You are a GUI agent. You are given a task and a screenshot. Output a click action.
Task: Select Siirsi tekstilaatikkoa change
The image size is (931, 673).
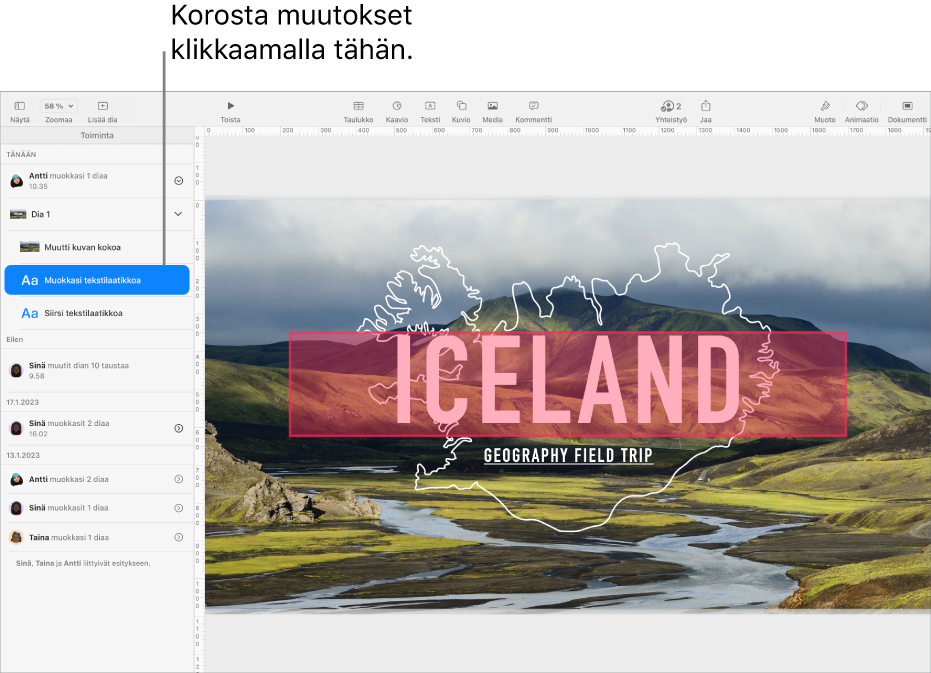(99, 313)
